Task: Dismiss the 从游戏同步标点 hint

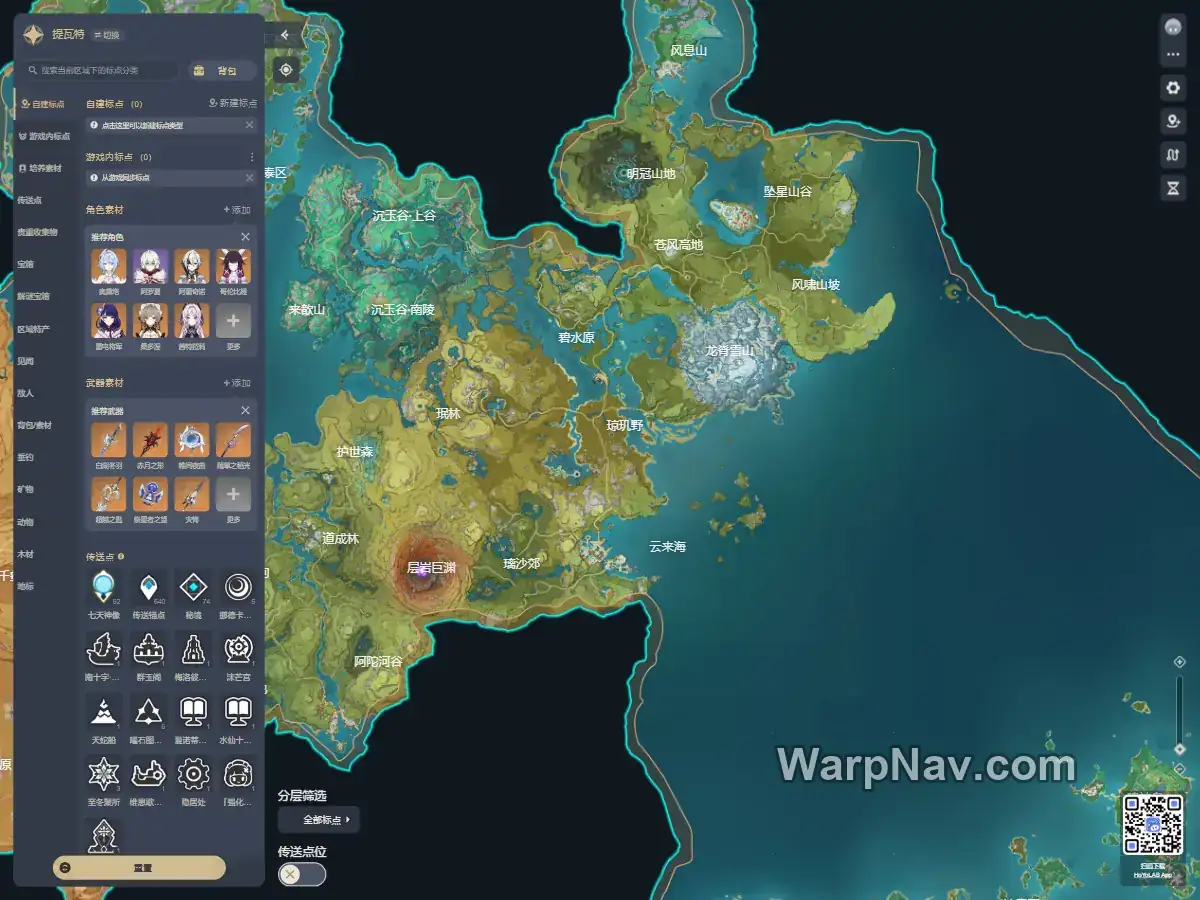Action: pos(249,178)
